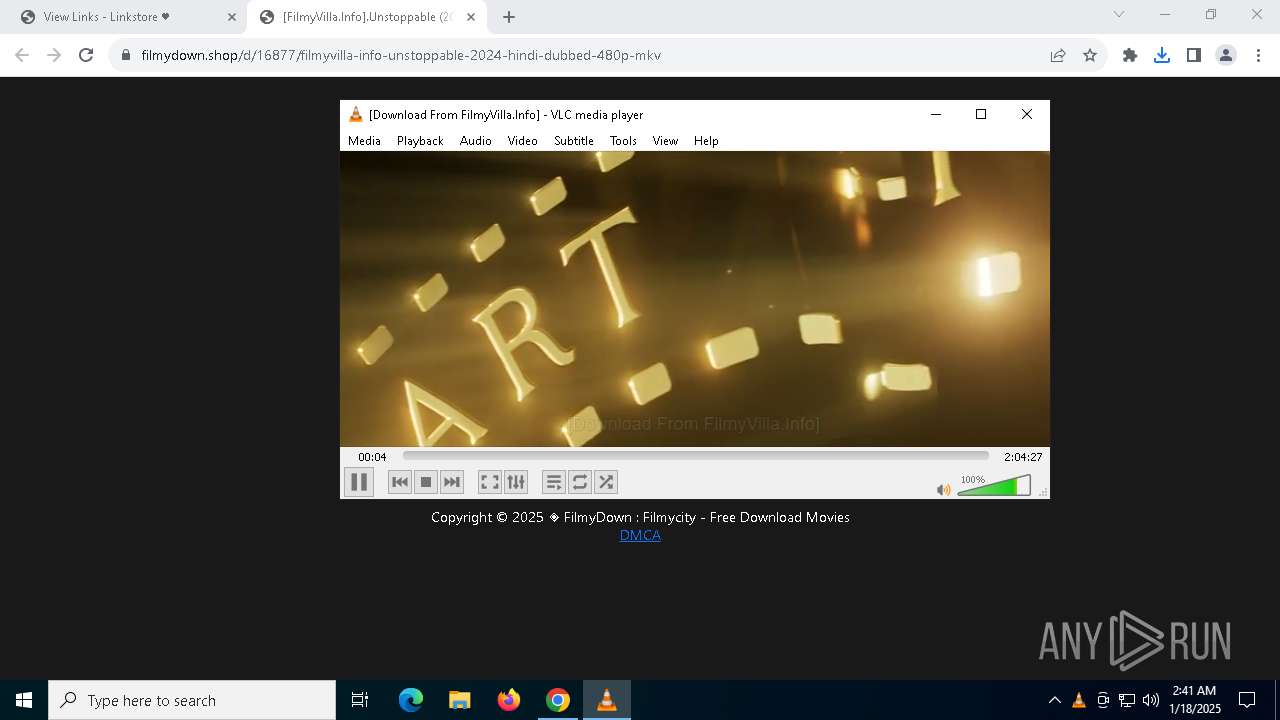Skip to previous media in VLC
The height and width of the screenshot is (720, 1280).
click(400, 482)
